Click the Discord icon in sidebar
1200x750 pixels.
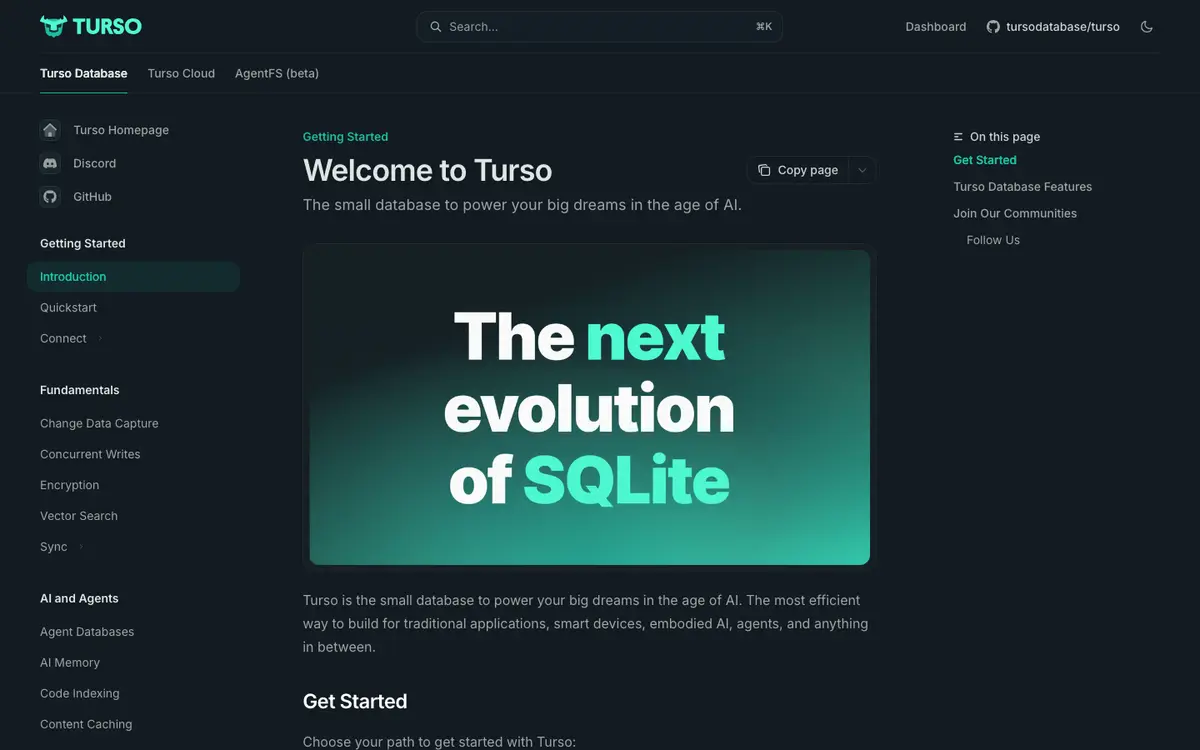50,163
